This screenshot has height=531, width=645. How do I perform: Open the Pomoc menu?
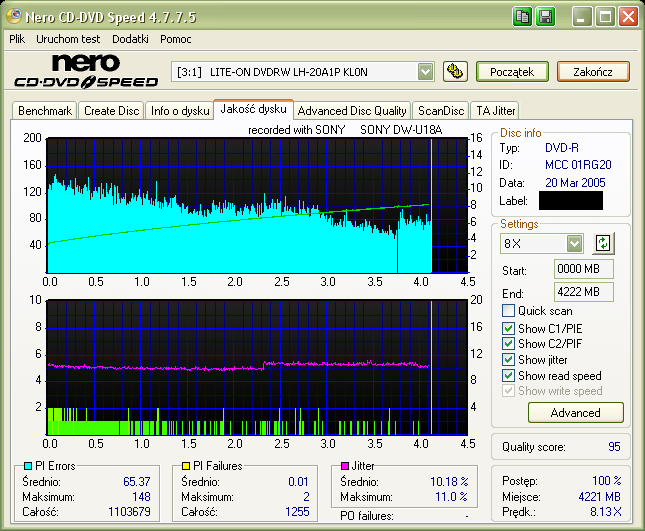(176, 39)
